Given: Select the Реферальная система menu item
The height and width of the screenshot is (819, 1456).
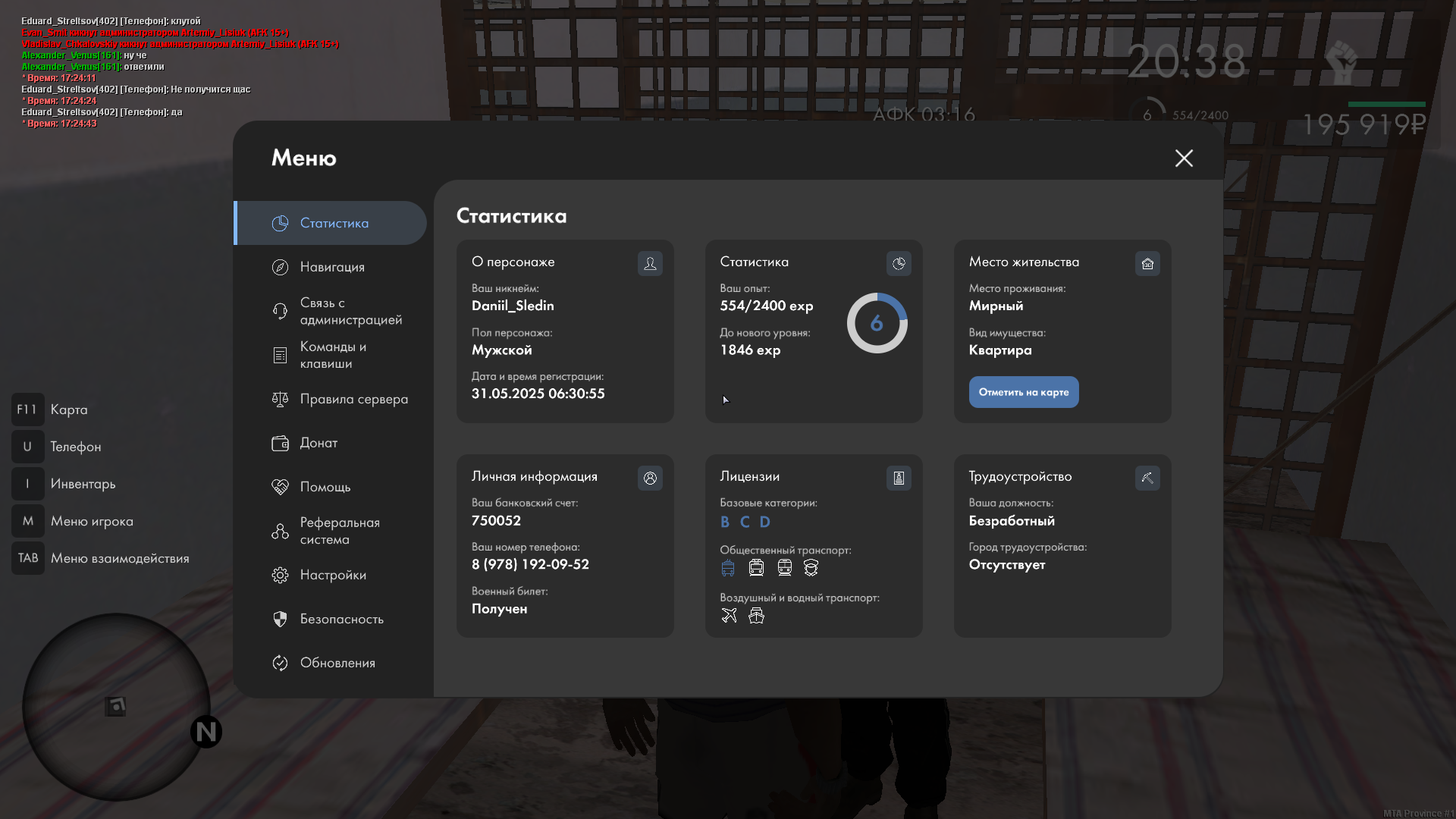Looking at the screenshot, I should click(339, 531).
